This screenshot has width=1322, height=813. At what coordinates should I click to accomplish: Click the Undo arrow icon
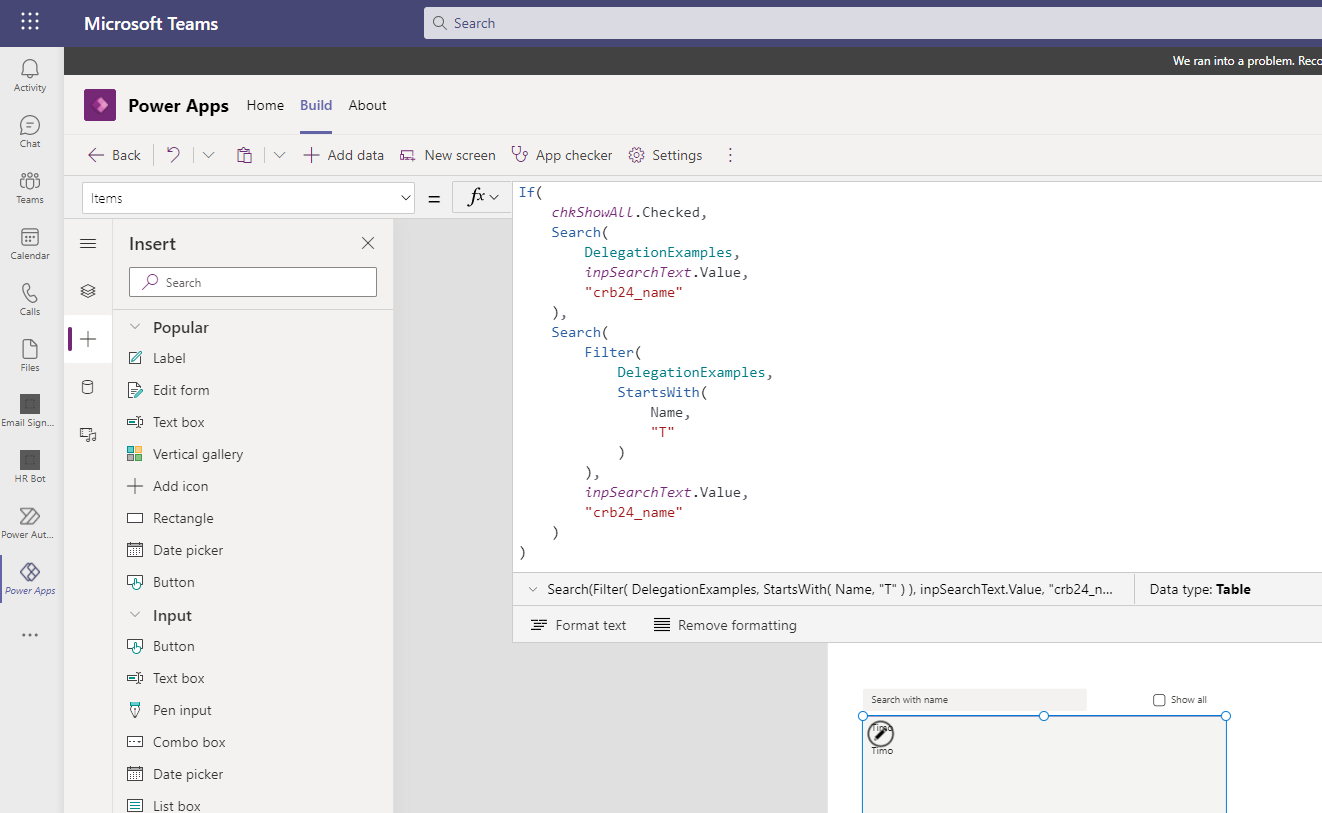click(x=173, y=155)
